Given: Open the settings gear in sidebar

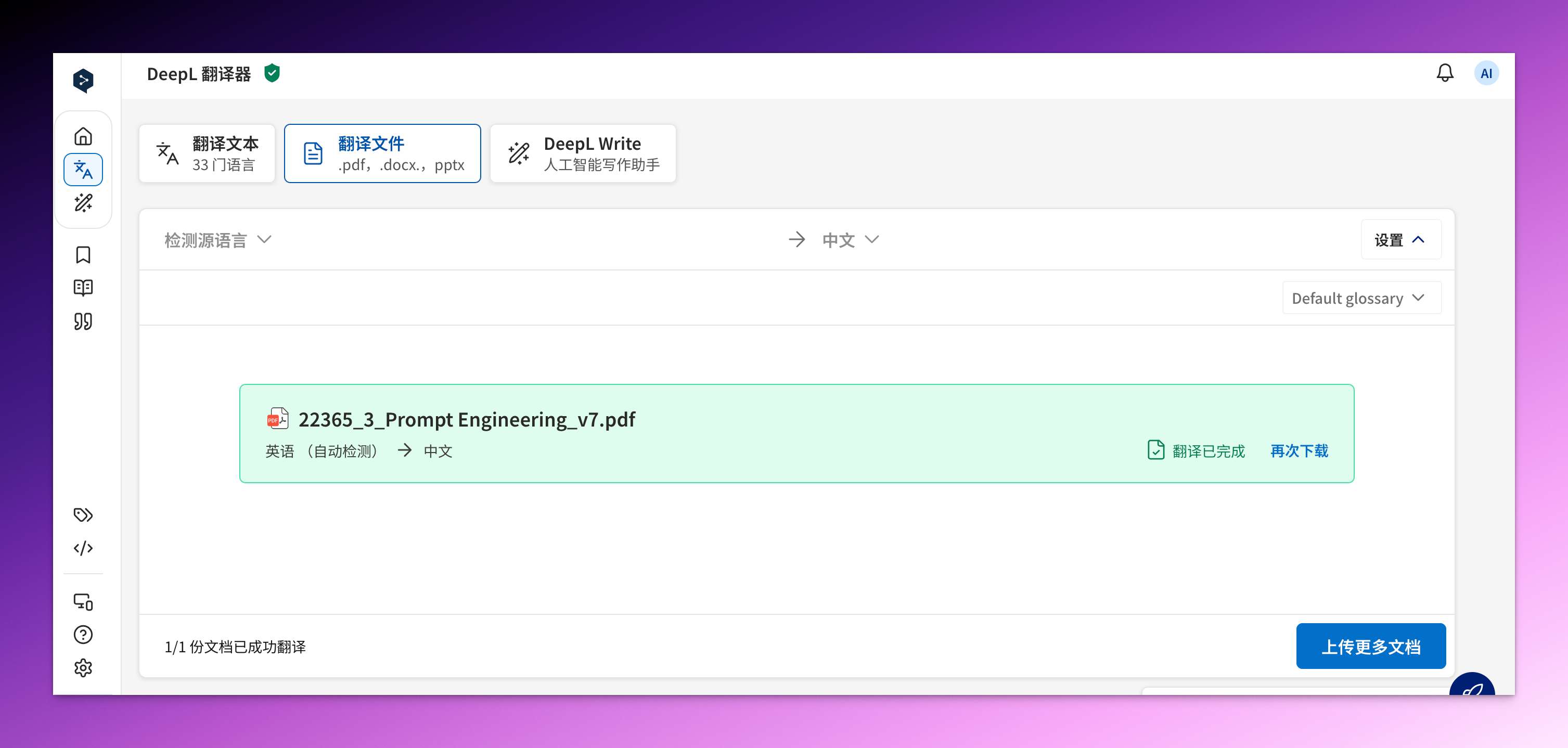Looking at the screenshot, I should pos(83,668).
